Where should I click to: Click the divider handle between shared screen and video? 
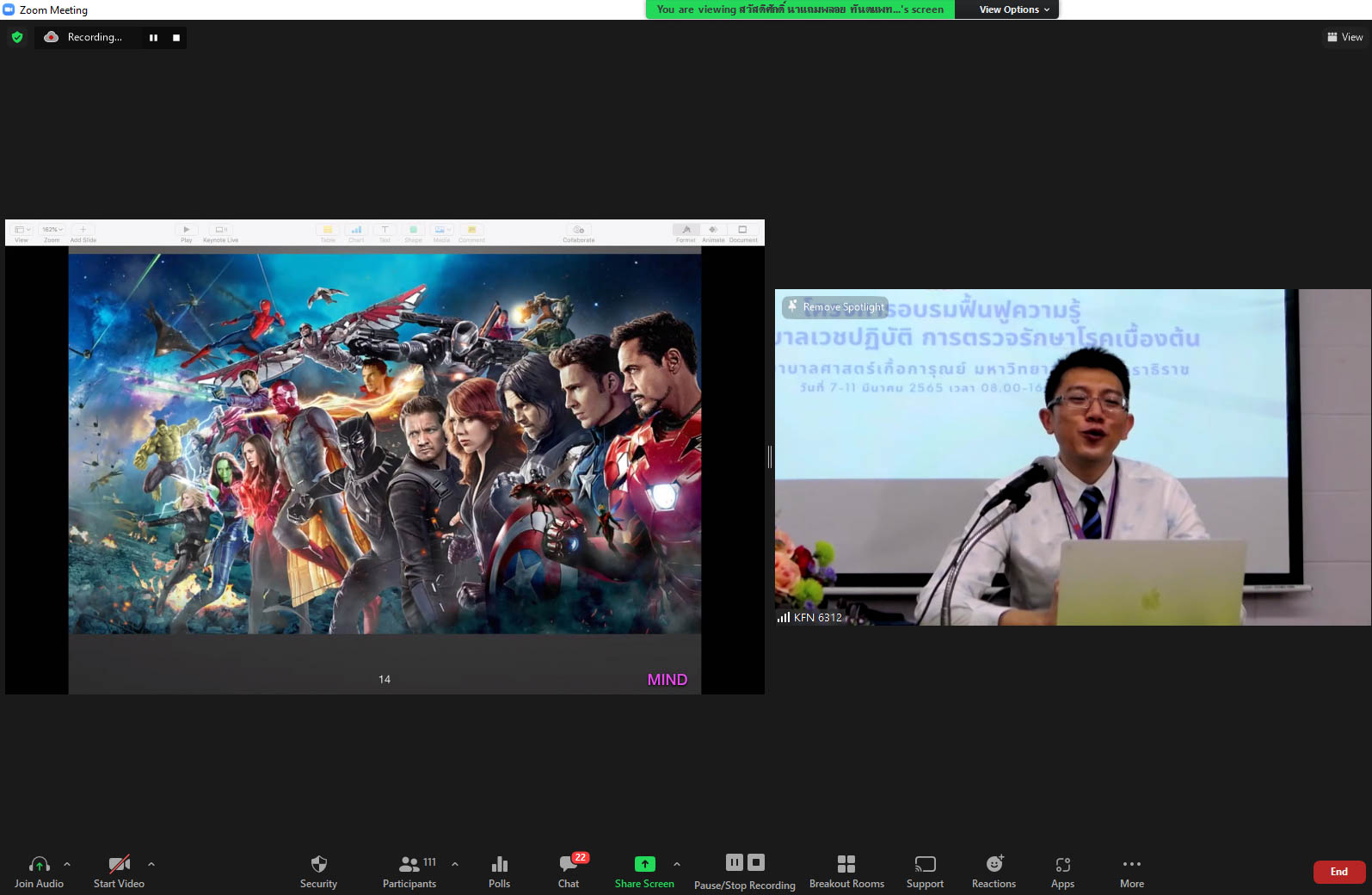[770, 457]
